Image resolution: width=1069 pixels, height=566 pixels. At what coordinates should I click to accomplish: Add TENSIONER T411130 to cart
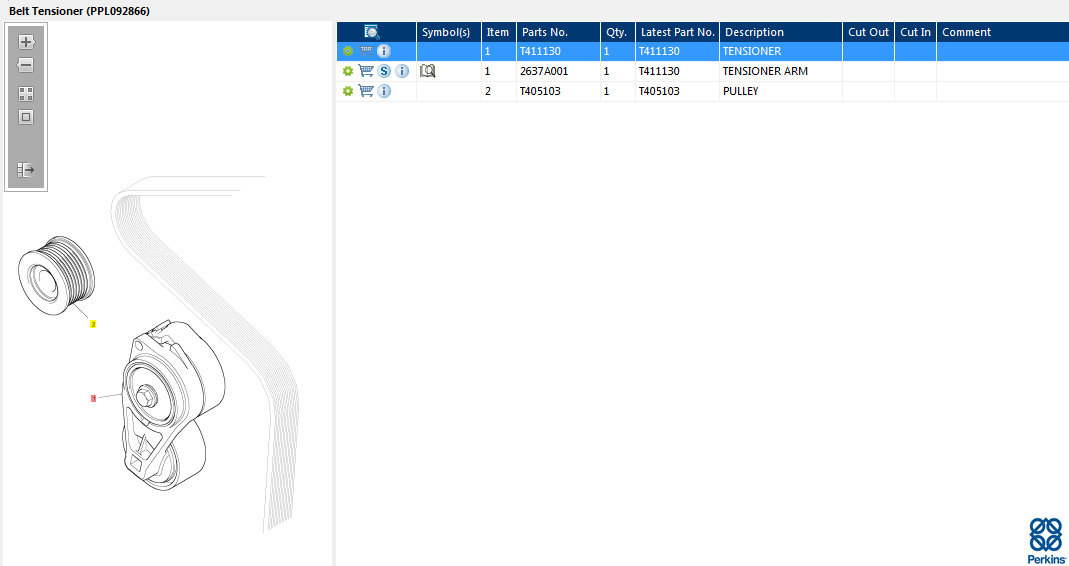tap(366, 51)
